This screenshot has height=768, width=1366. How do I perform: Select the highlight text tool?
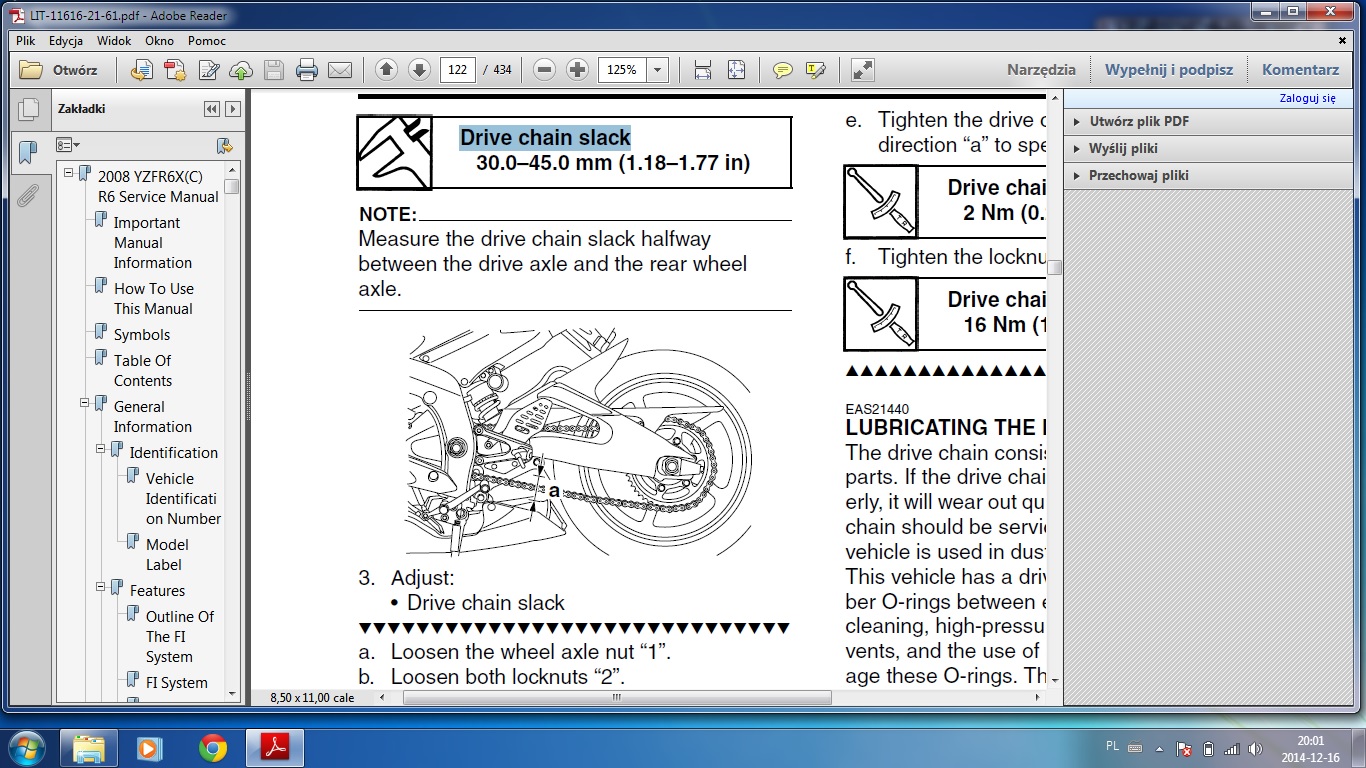tap(816, 70)
